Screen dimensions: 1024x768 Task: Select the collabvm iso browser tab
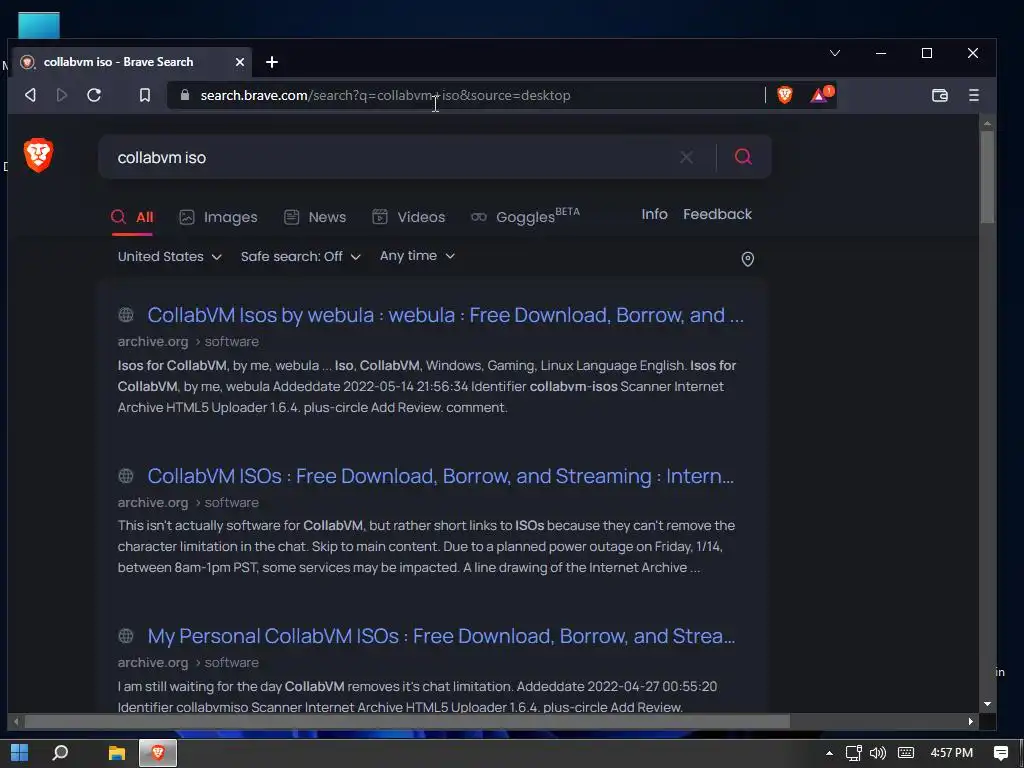tap(134, 62)
